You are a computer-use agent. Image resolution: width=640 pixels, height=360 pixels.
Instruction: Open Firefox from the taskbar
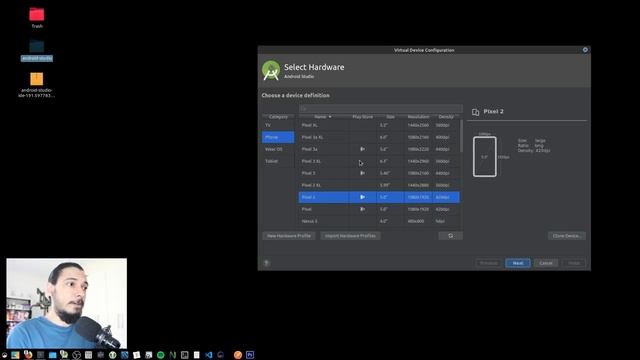28,355
